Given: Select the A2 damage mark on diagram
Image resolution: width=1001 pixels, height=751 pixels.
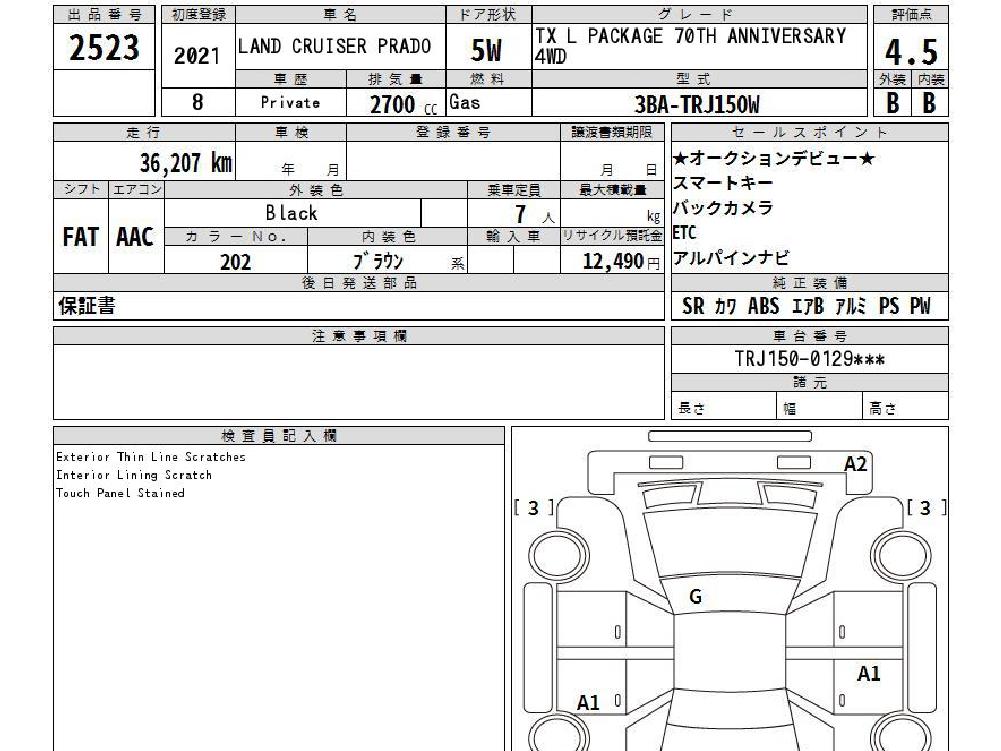Looking at the screenshot, I should (x=855, y=464).
